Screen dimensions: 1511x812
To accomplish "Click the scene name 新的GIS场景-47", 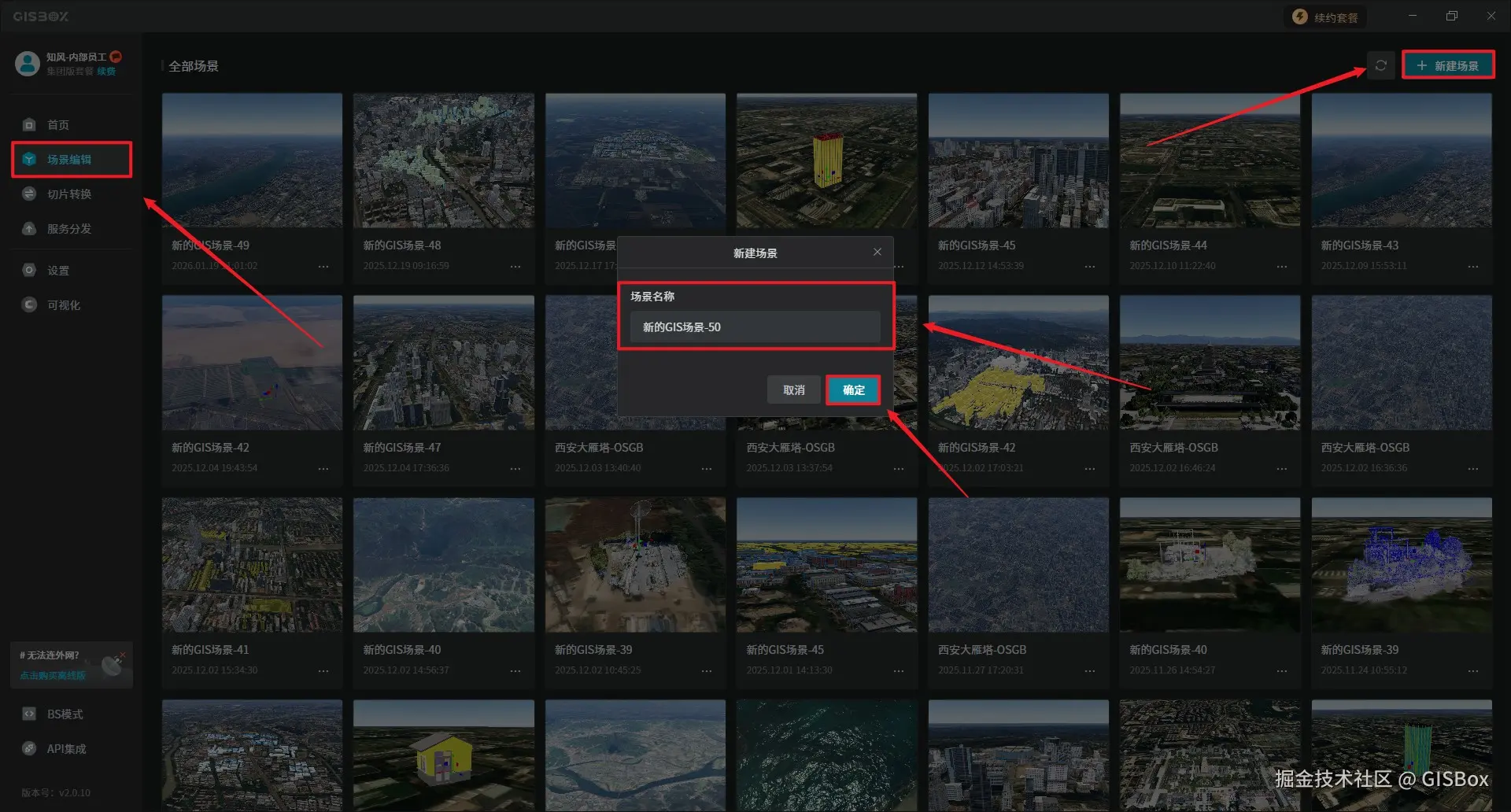I will coord(402,448).
